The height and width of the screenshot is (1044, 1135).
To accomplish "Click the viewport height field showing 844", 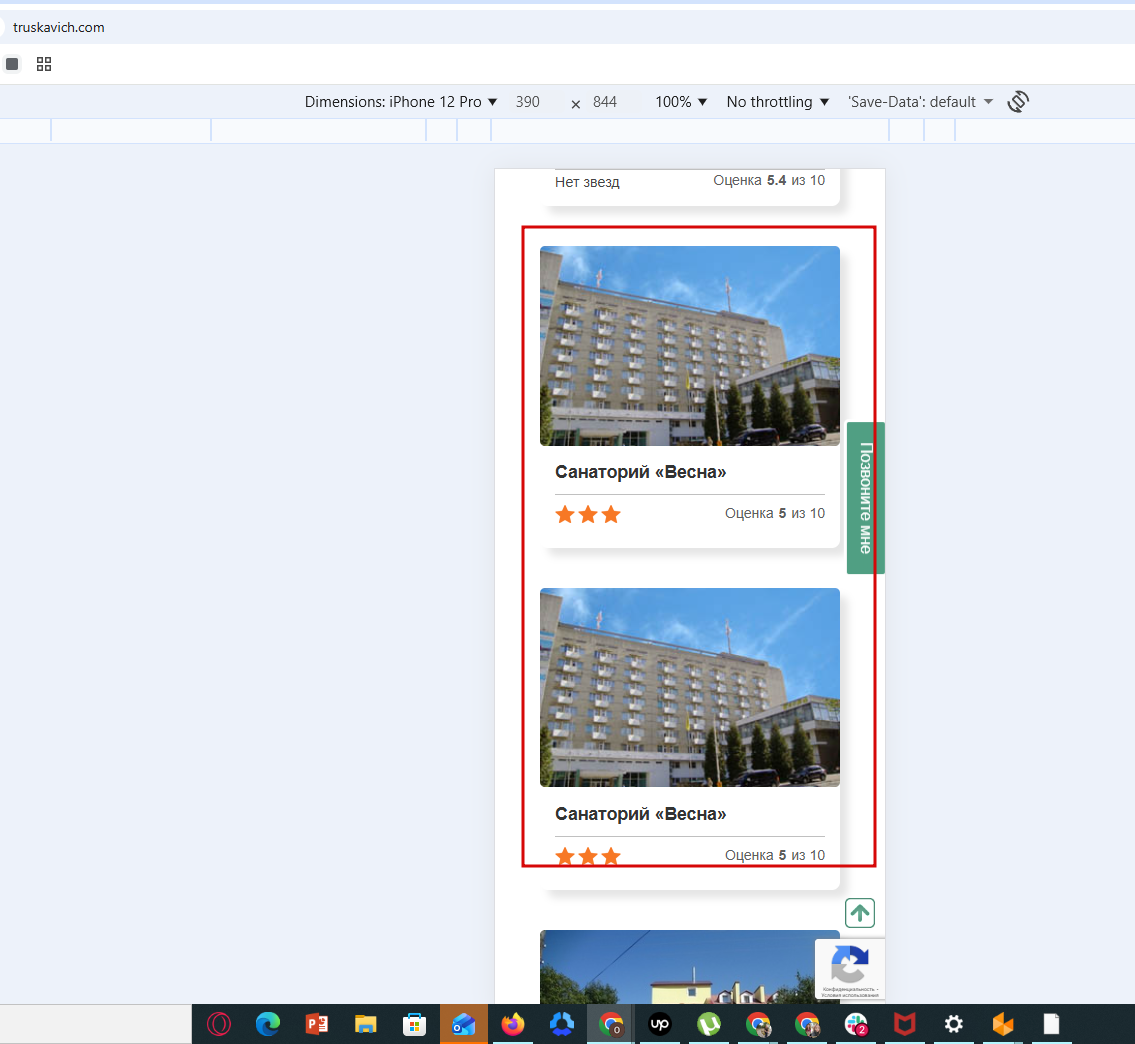I will [605, 102].
